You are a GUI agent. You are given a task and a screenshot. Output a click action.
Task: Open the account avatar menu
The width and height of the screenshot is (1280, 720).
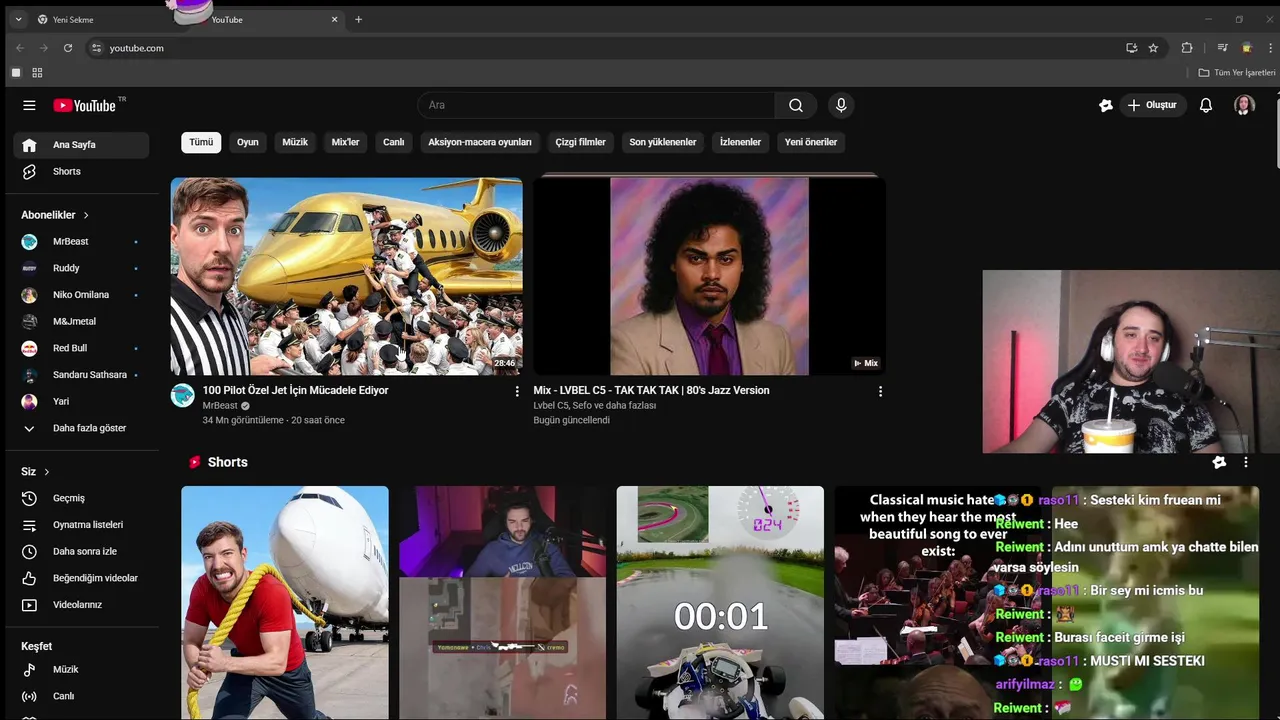coord(1244,105)
